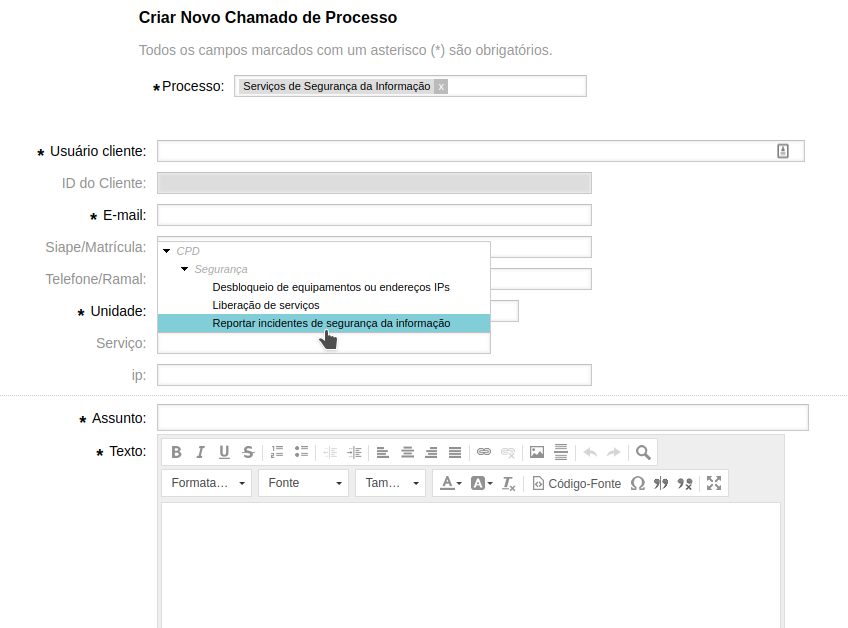Insert a hyperlink with link icon

pyautogui.click(x=484, y=452)
